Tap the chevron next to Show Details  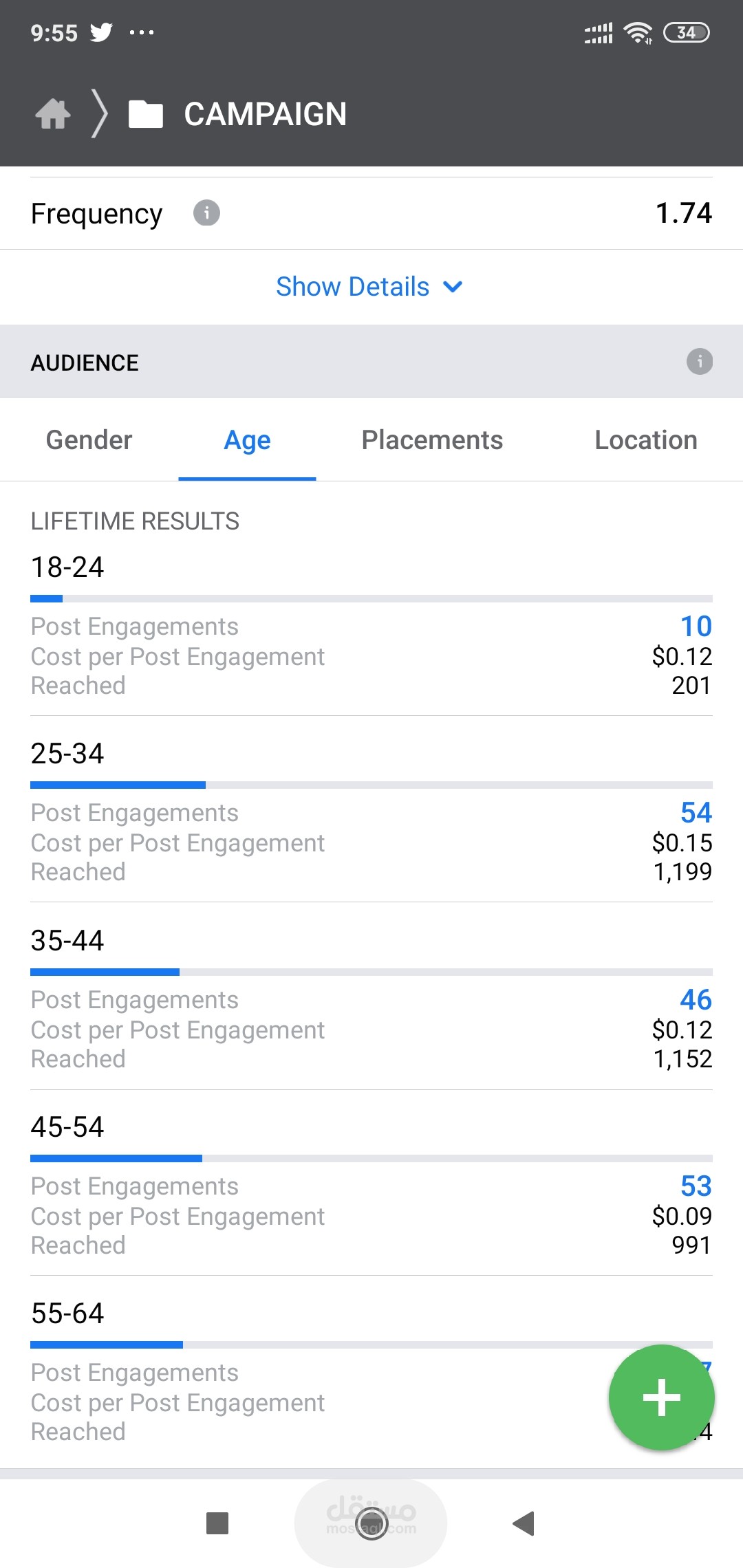453,287
